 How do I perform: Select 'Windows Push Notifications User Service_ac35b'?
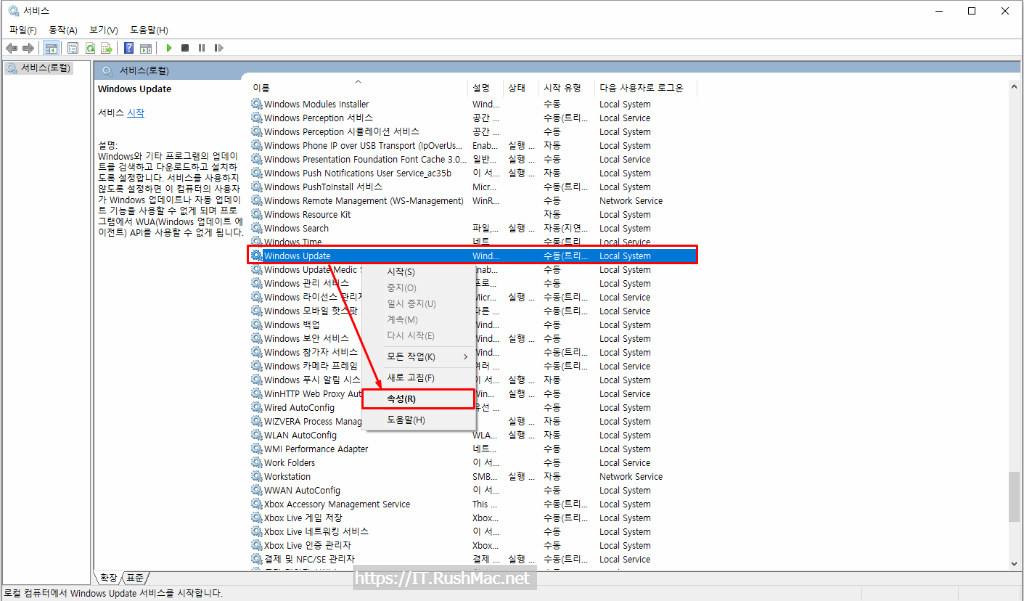[x=473, y=173]
